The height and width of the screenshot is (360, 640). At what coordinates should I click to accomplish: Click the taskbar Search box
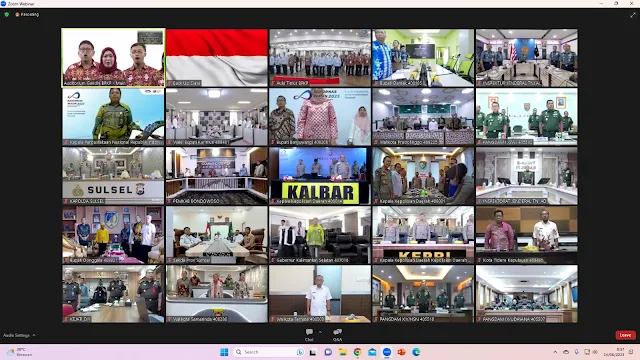[x=269, y=352]
